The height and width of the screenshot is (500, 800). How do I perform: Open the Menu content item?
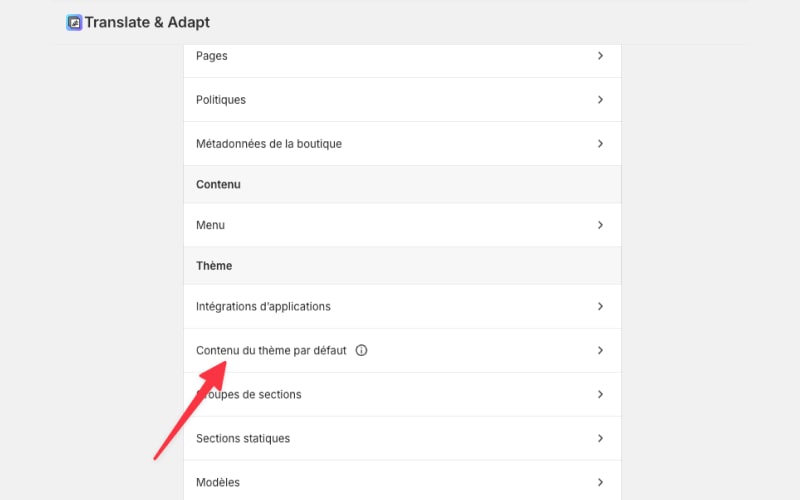211,226
